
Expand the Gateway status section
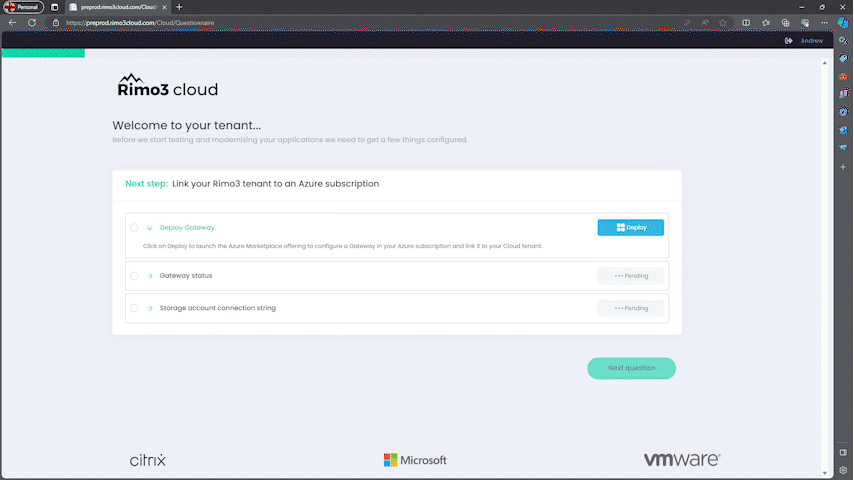coord(149,275)
